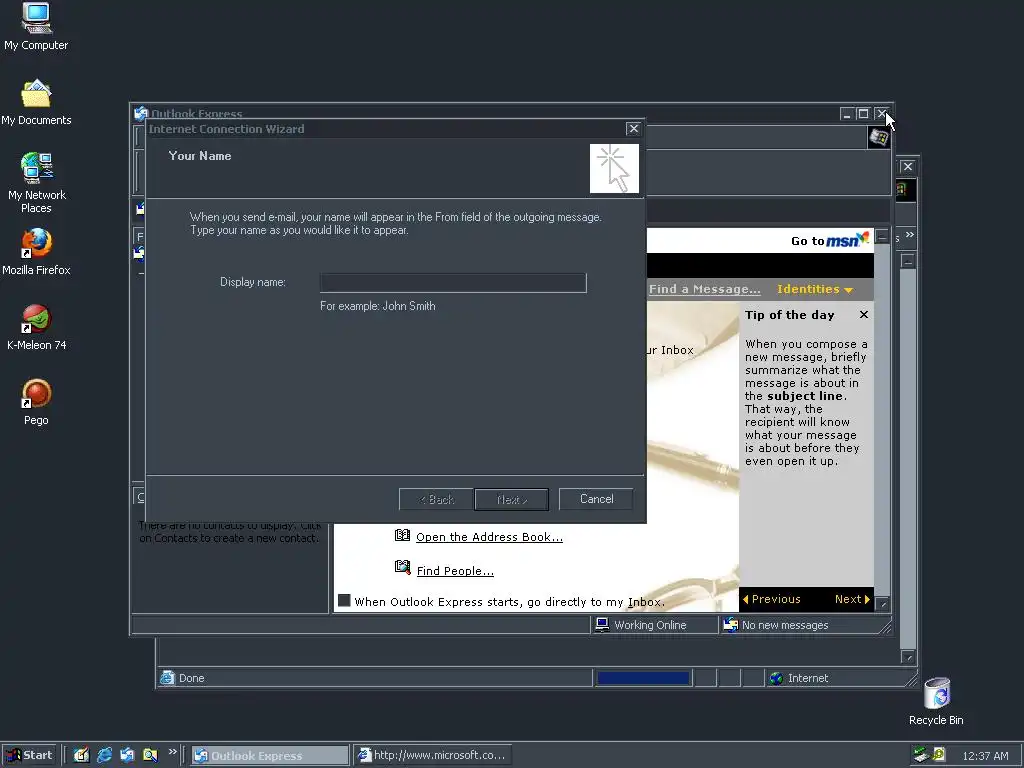Click the Start button
Screen dimensions: 1024x768
29,755
